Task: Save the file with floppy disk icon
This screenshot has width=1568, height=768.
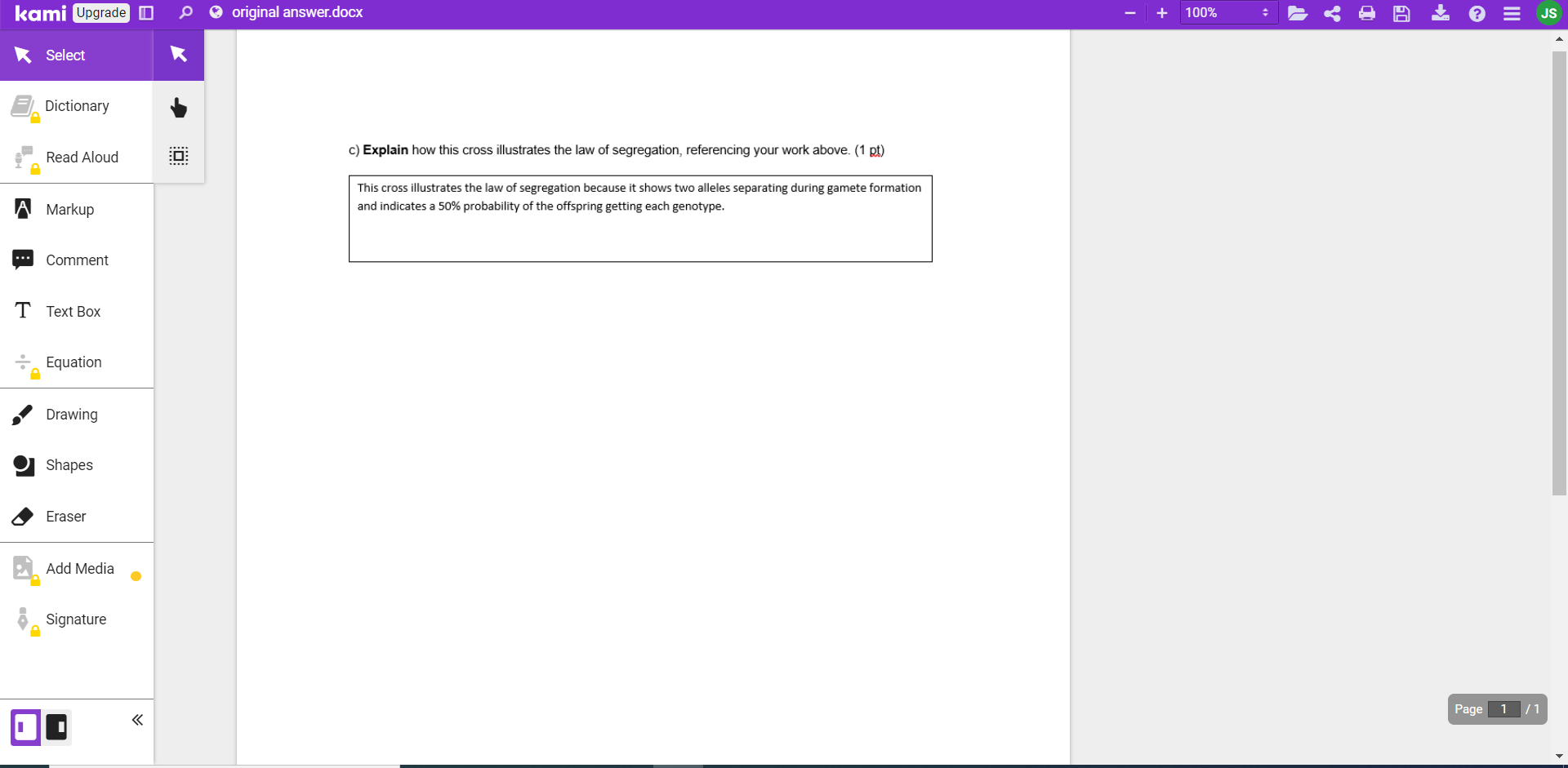Action: tap(1401, 13)
